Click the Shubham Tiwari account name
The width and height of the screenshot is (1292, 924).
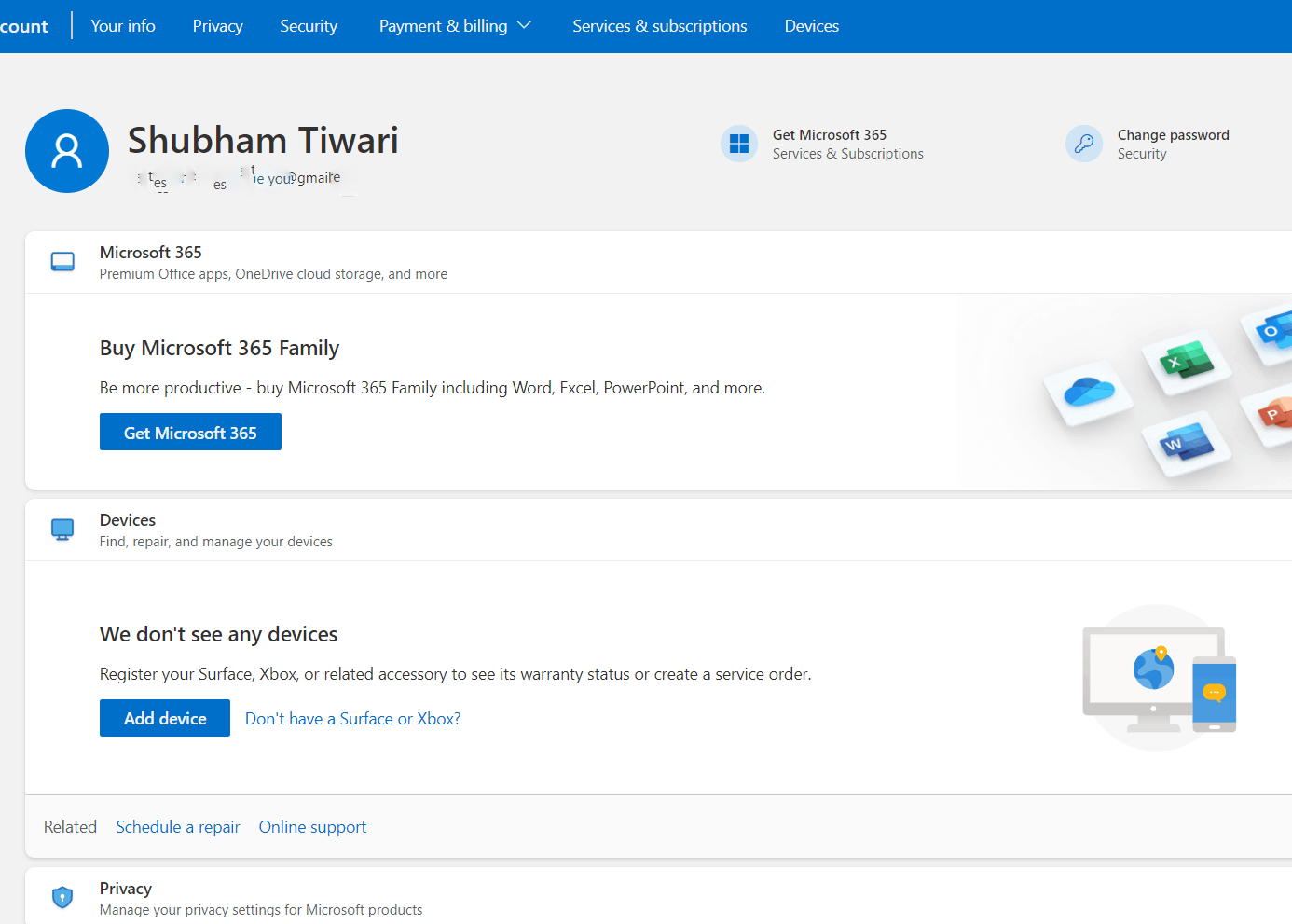[x=263, y=140]
